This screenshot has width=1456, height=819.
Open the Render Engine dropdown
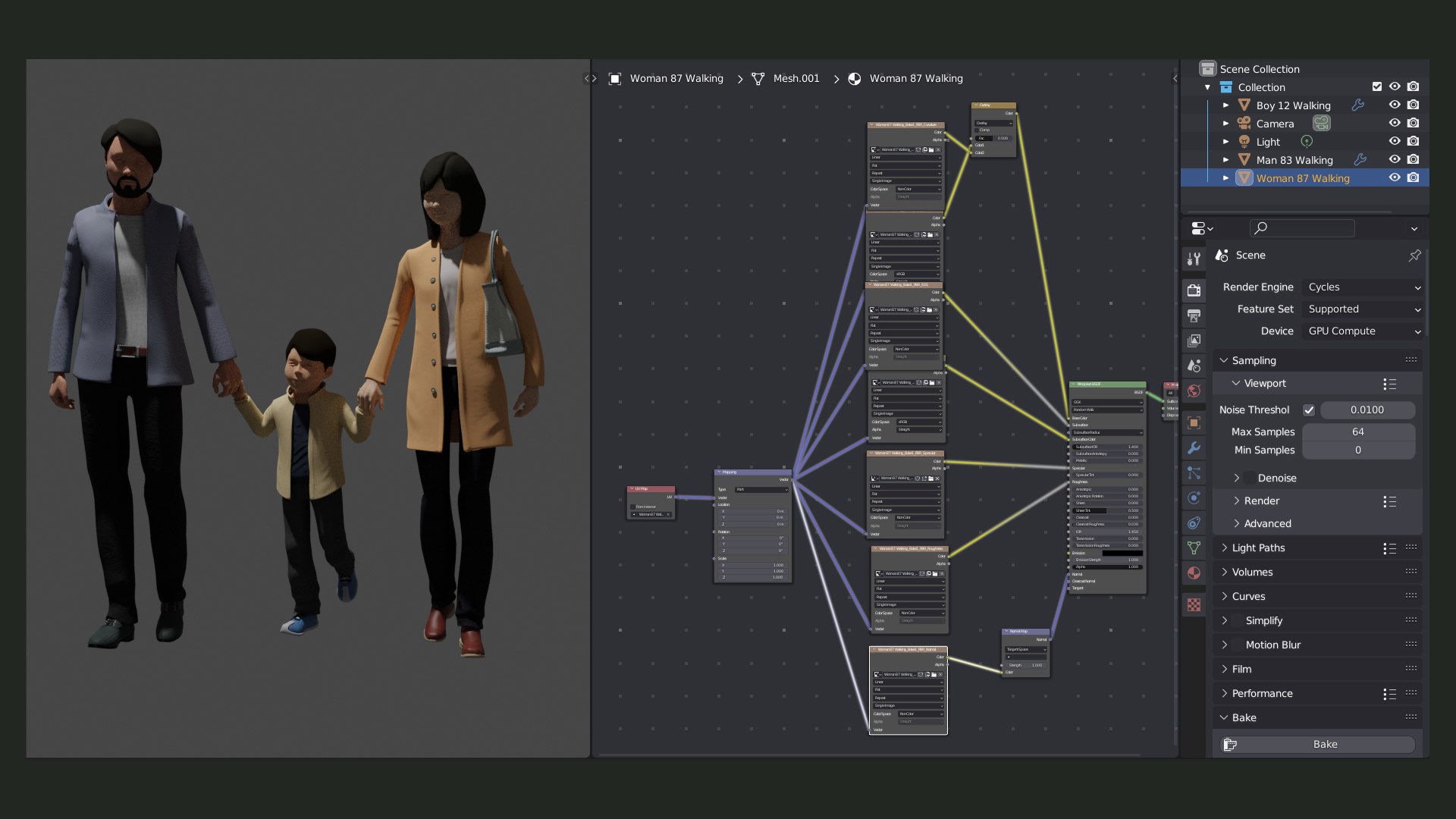point(1363,287)
